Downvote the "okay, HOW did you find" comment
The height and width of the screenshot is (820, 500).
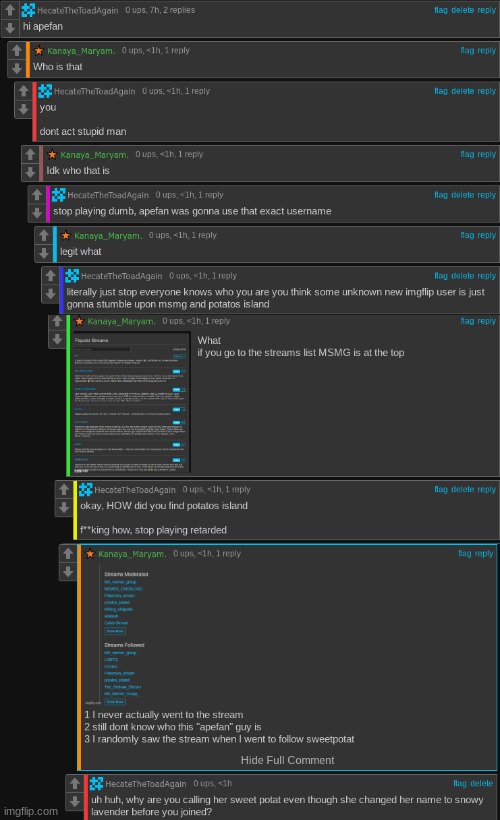click(x=64, y=507)
